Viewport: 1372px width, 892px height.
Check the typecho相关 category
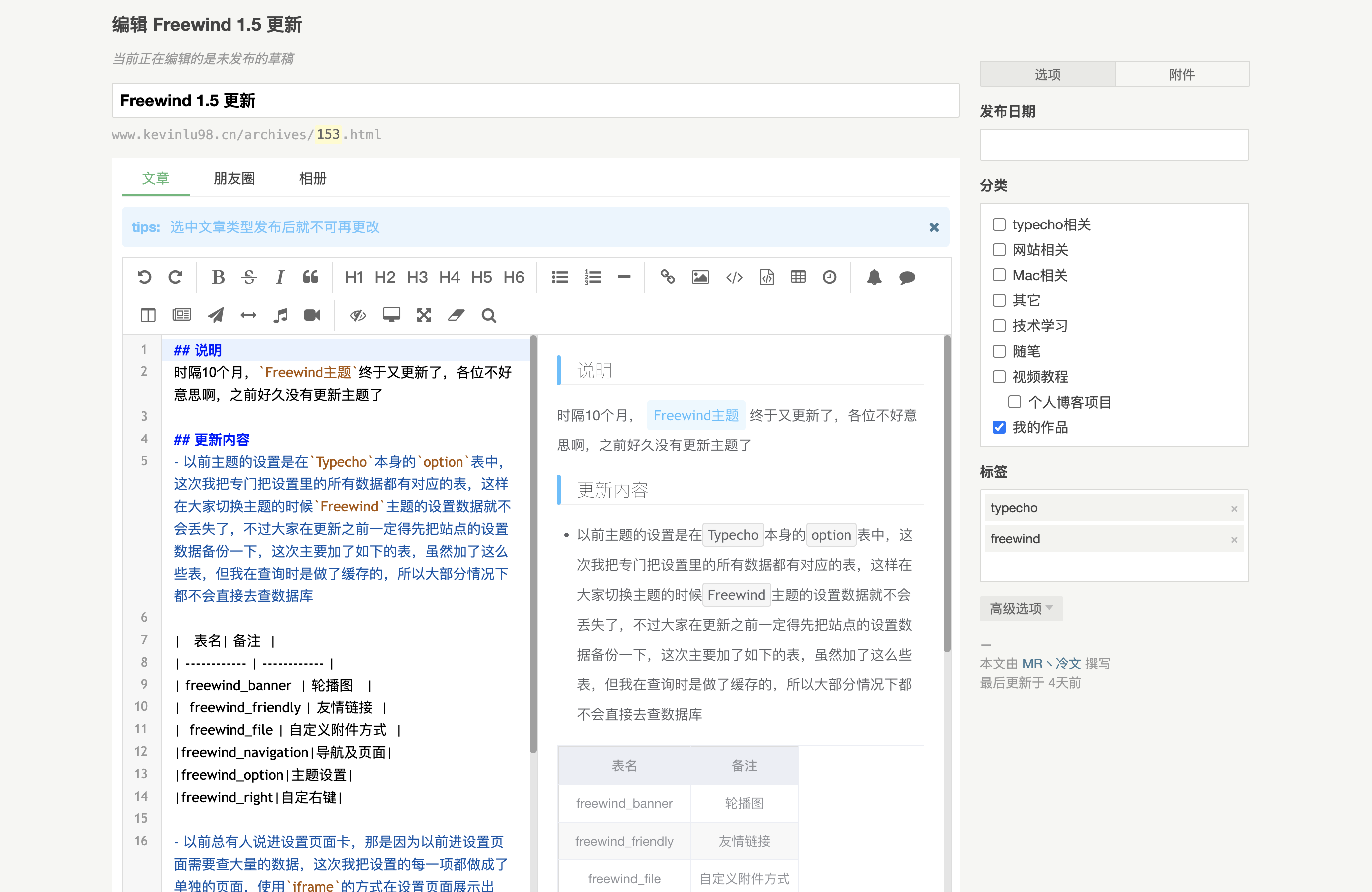click(x=998, y=224)
